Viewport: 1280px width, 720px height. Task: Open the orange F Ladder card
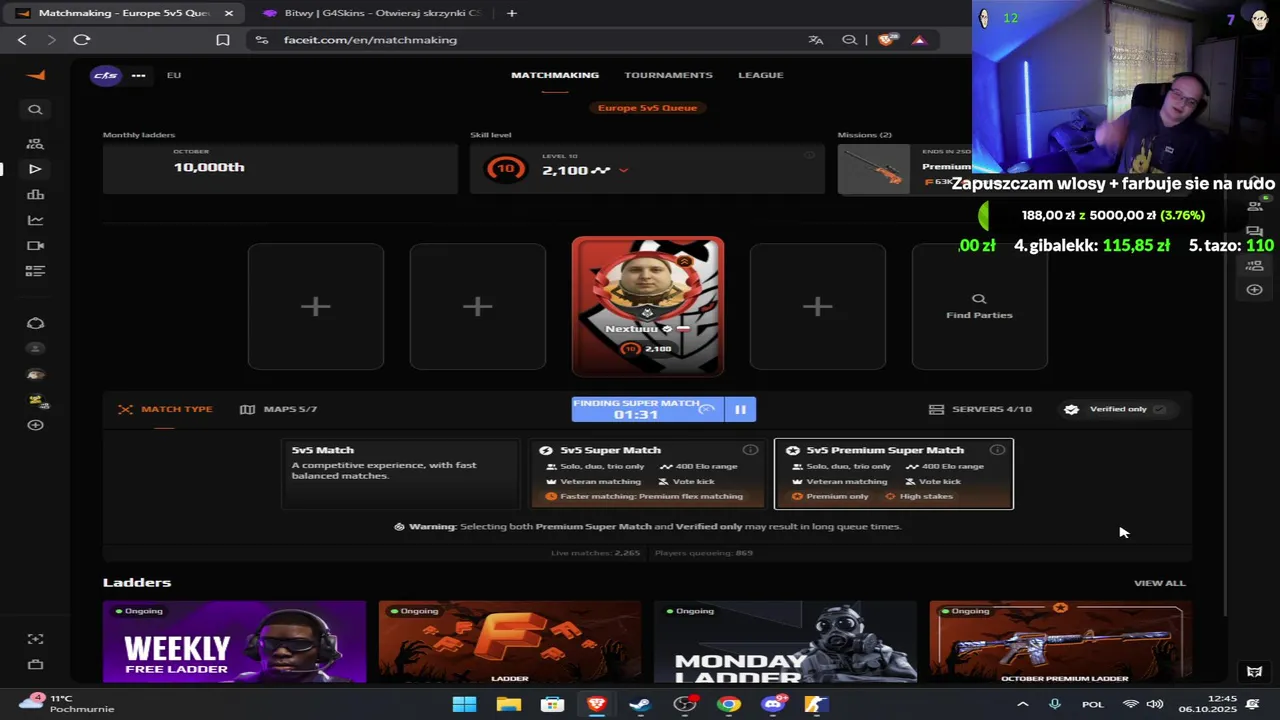[510, 642]
